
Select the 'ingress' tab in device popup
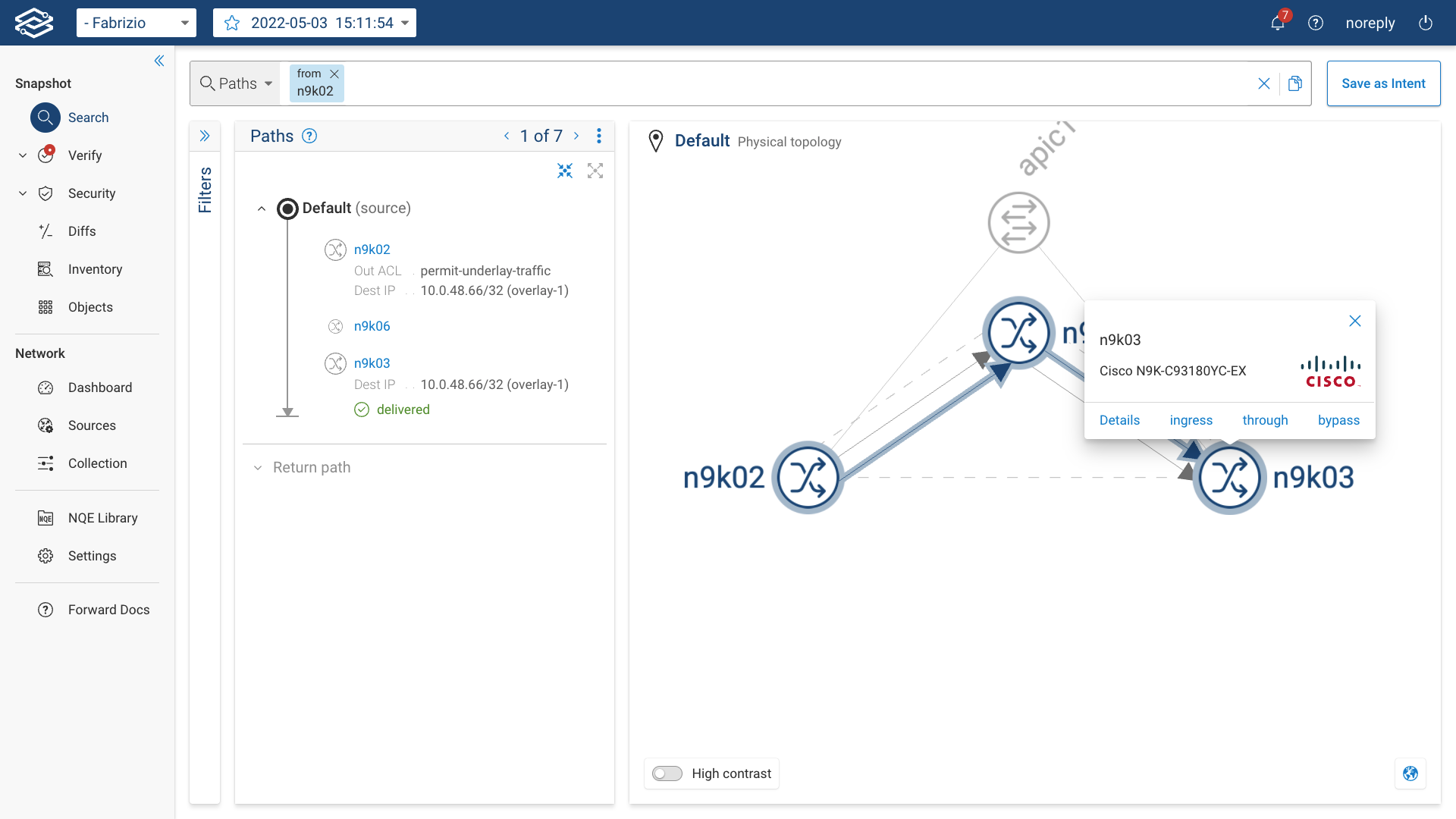[x=1191, y=420]
